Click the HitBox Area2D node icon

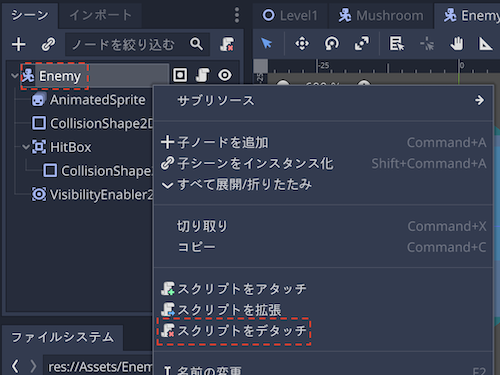(39, 147)
